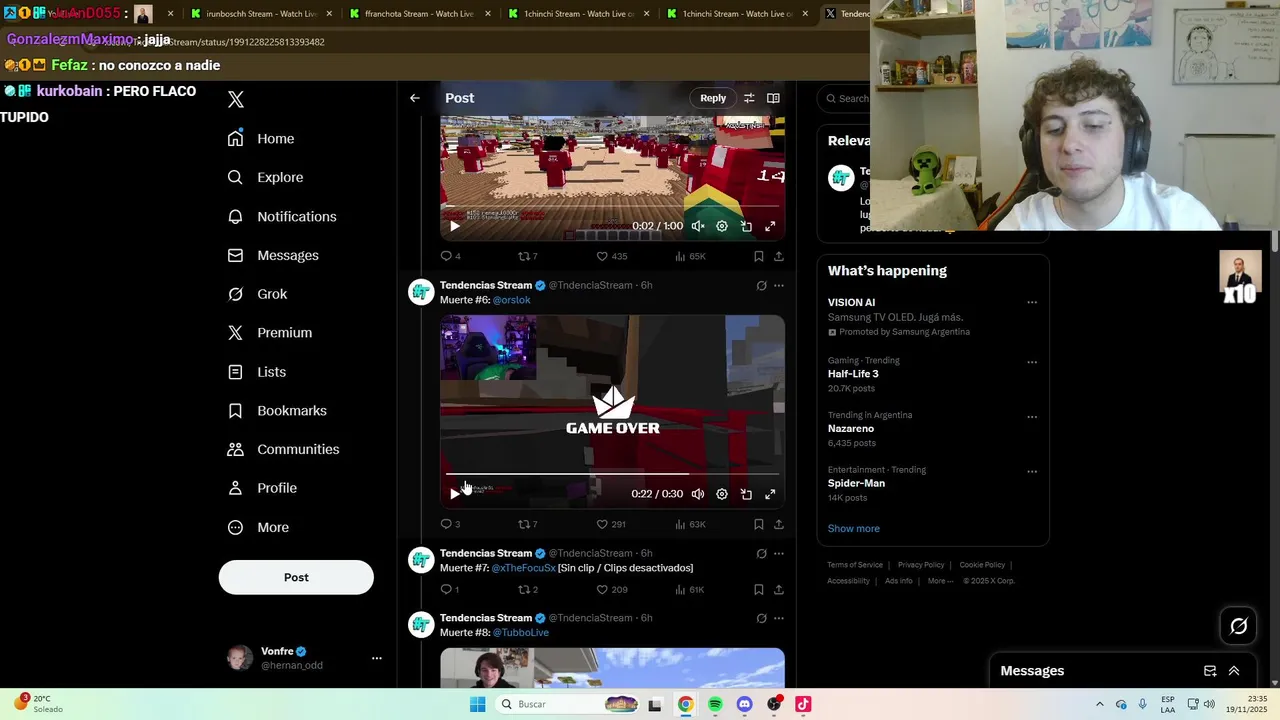Enter fullscreen on Game Over video
Viewport: 1280px width, 720px height.
click(x=770, y=494)
